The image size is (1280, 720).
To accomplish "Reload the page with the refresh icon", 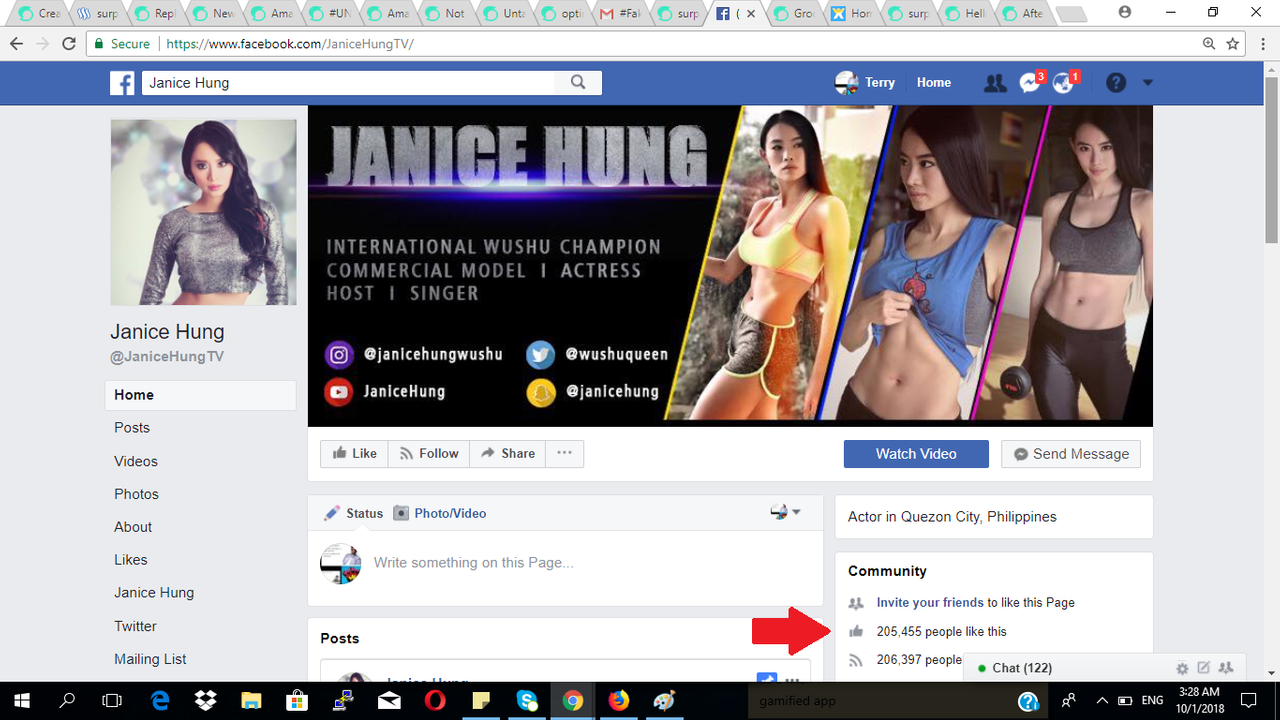I will click(68, 44).
